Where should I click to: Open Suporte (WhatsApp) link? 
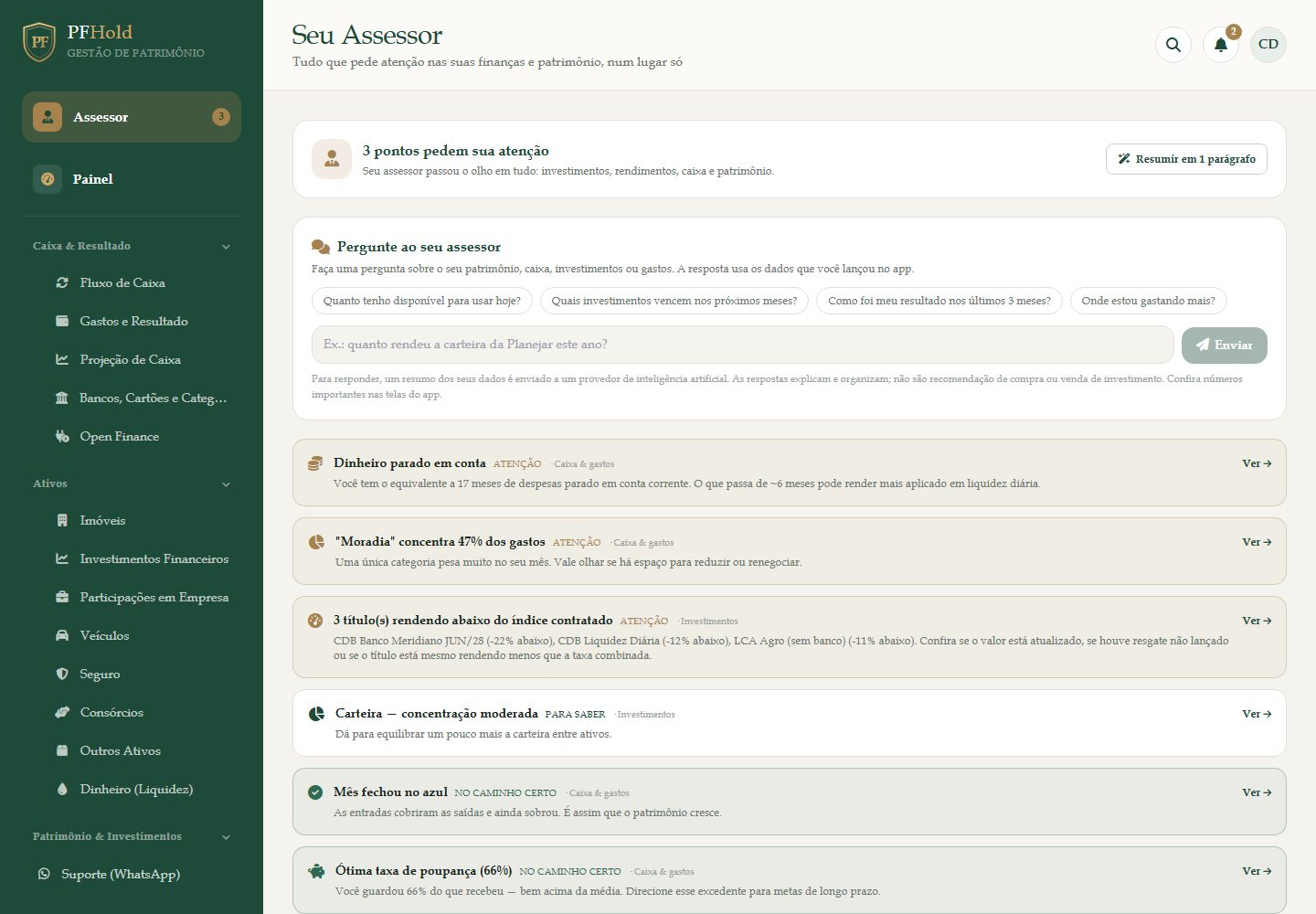pyautogui.click(x=121, y=875)
